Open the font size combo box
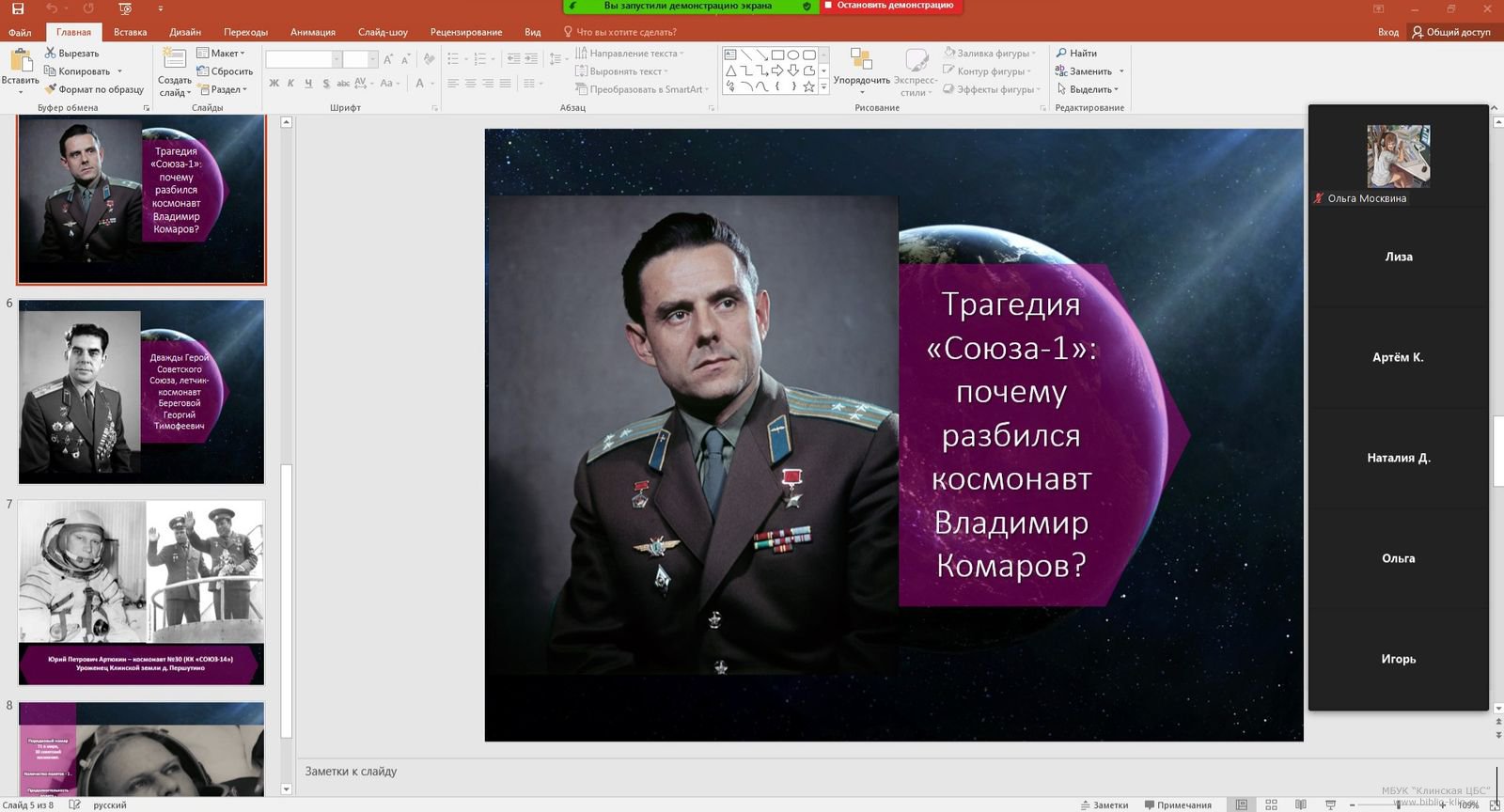Screen dimensions: 1504x812 click(x=360, y=59)
